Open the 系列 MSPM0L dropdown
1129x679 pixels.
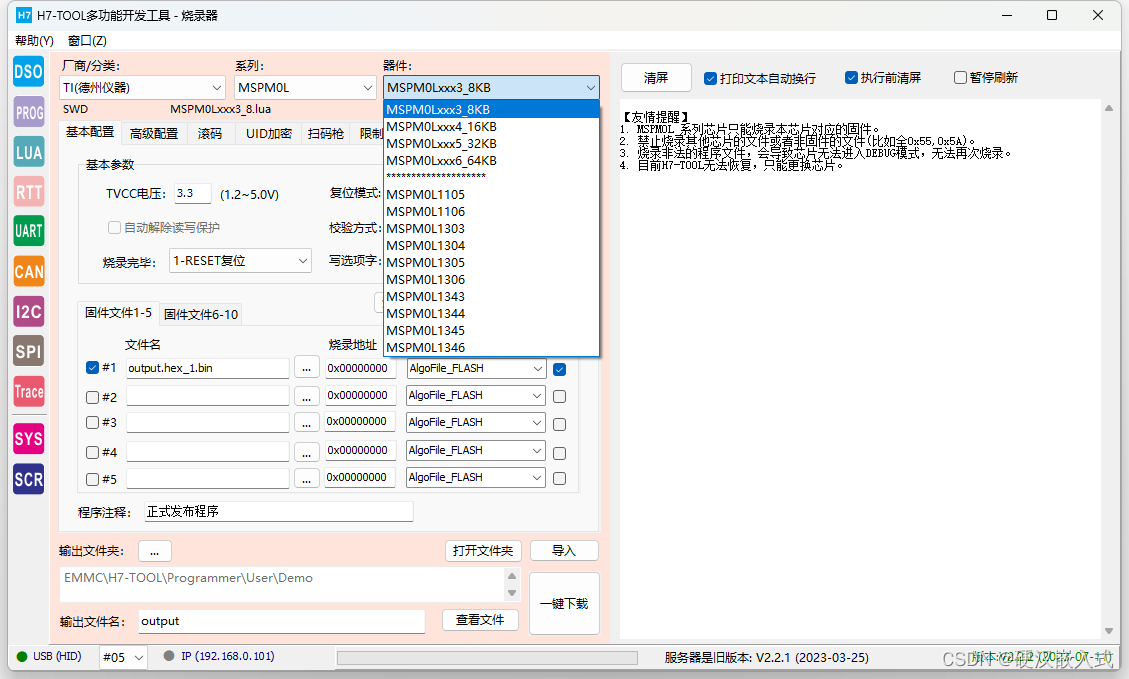click(x=305, y=88)
